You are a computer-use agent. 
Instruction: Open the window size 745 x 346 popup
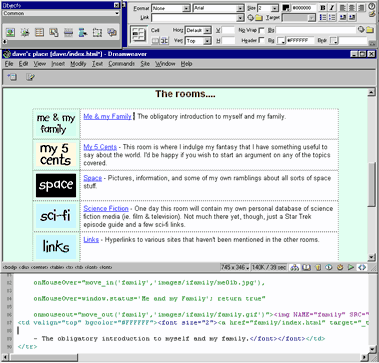click(x=235, y=267)
